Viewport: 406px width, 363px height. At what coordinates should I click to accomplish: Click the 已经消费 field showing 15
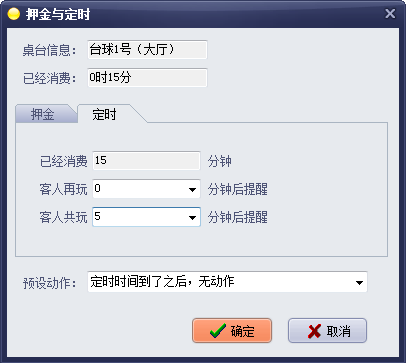(146, 161)
